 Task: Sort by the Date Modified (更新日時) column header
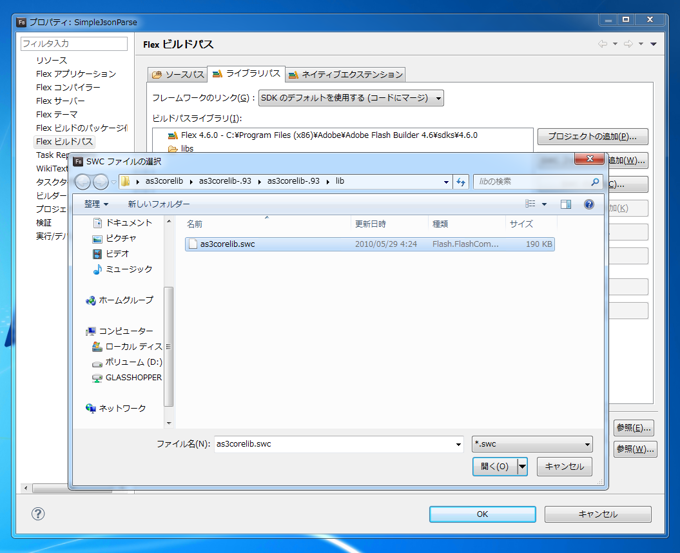(389, 224)
